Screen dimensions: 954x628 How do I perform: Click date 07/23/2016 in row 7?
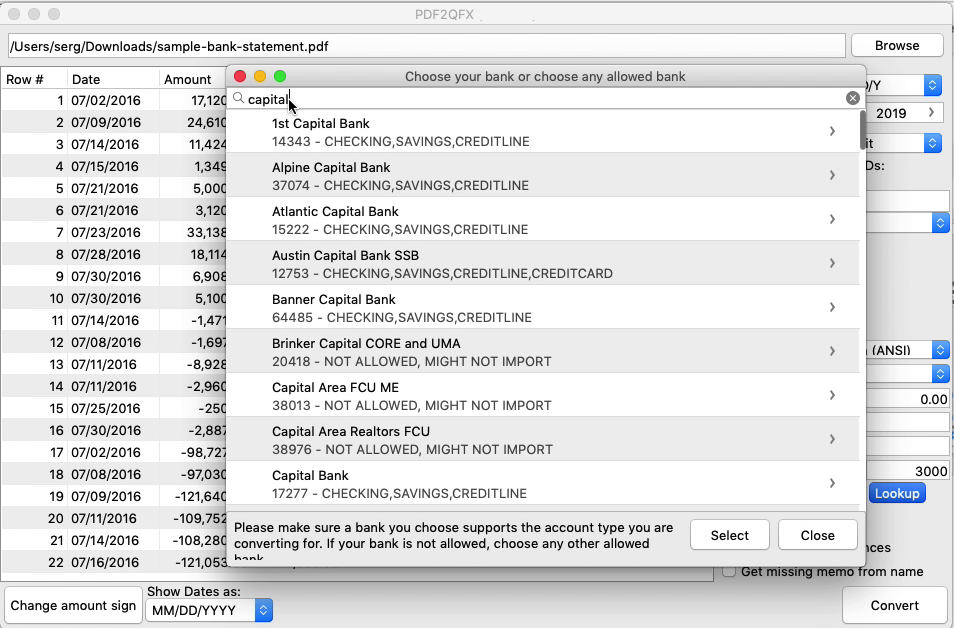point(106,232)
